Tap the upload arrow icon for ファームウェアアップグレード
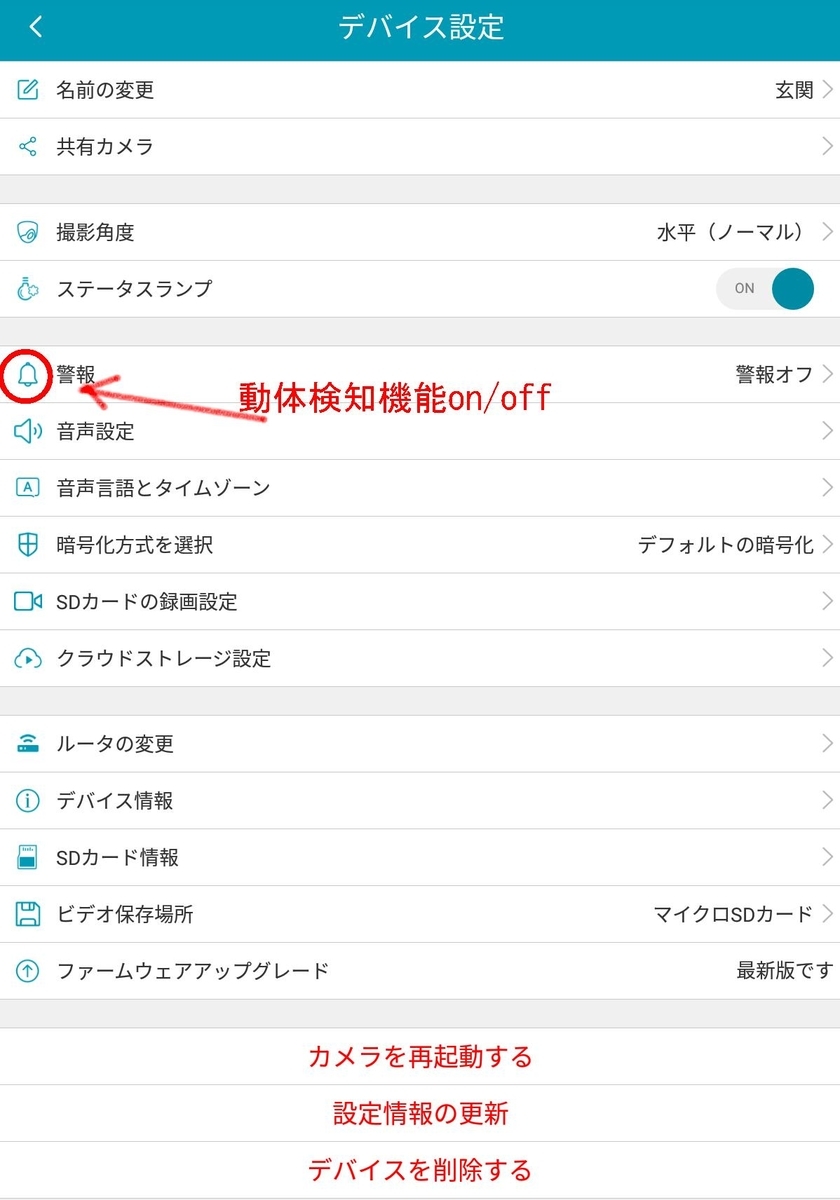This screenshot has width=840, height=1200. tap(28, 971)
